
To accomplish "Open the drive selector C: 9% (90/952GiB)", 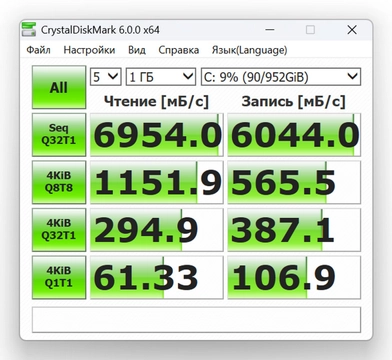I will 281,77.
